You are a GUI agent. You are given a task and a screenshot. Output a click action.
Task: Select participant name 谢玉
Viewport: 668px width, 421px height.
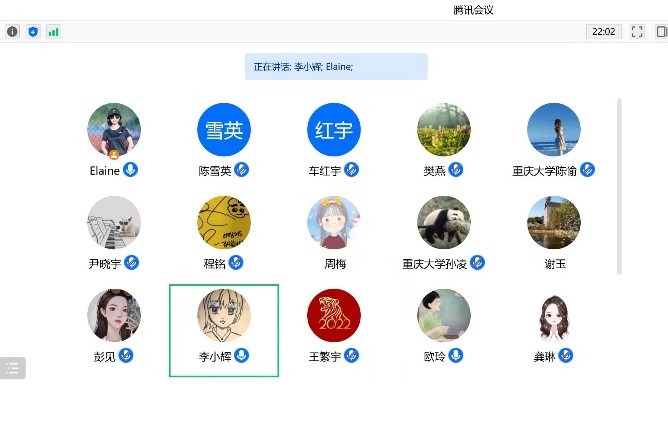click(555, 264)
